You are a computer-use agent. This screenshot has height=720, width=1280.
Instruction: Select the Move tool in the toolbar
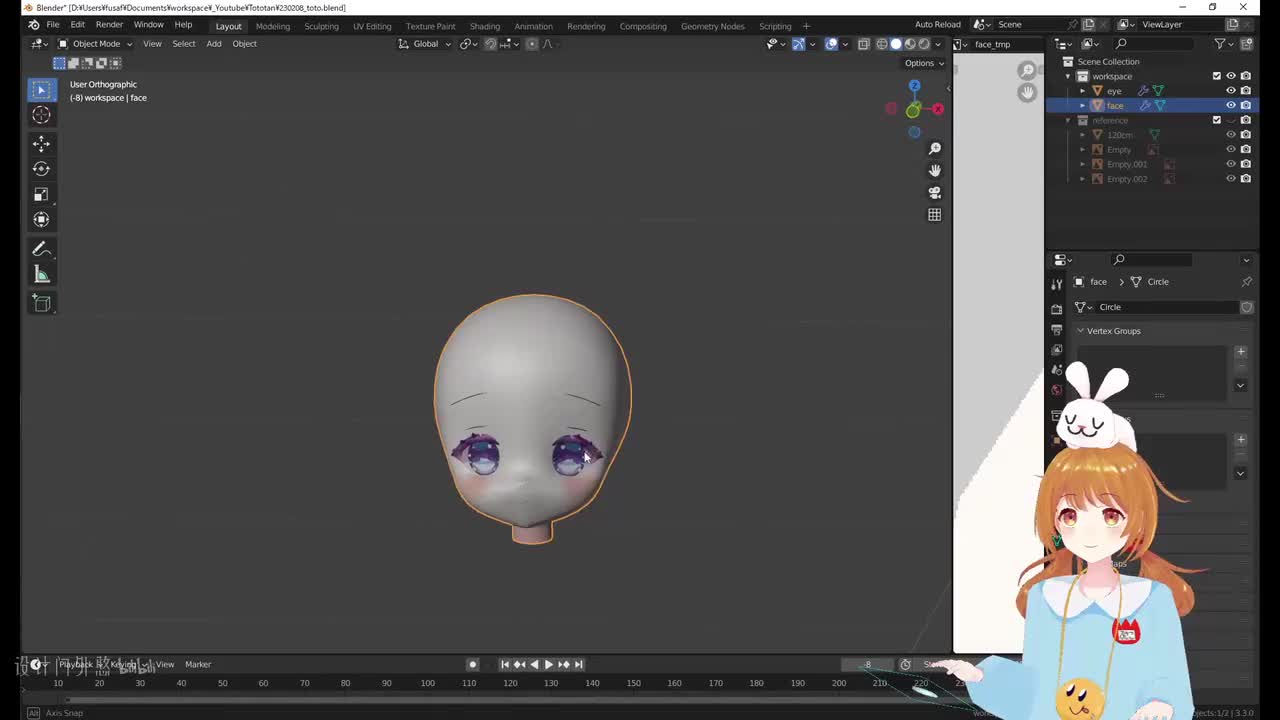[x=41, y=144]
